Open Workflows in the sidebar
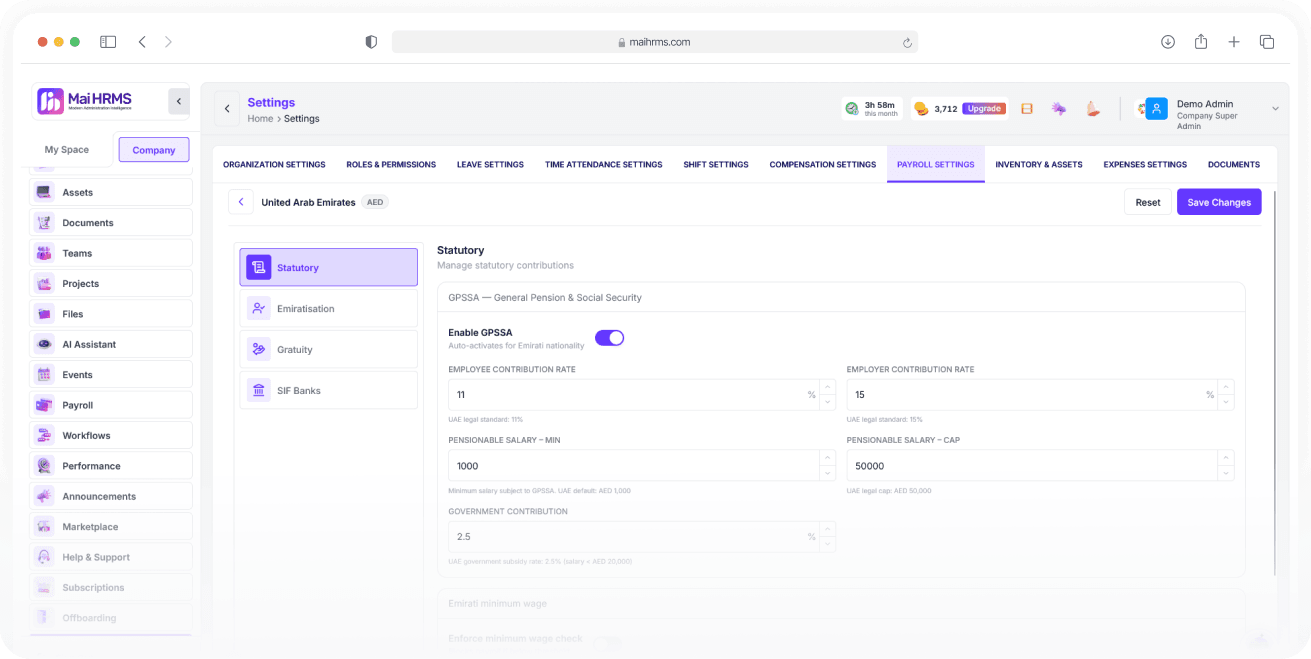This screenshot has width=1311, height=659. 111,436
